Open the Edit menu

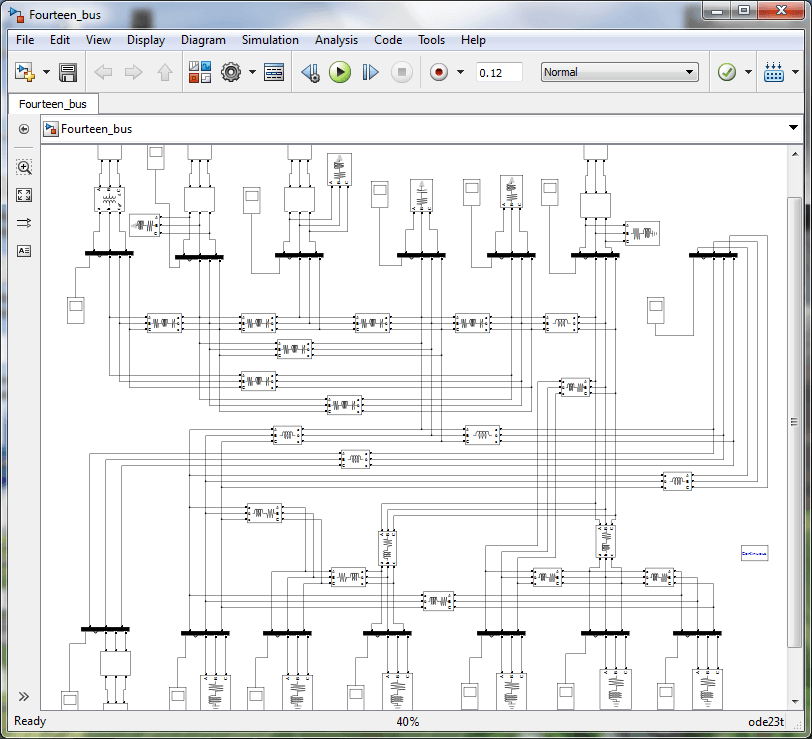point(60,40)
